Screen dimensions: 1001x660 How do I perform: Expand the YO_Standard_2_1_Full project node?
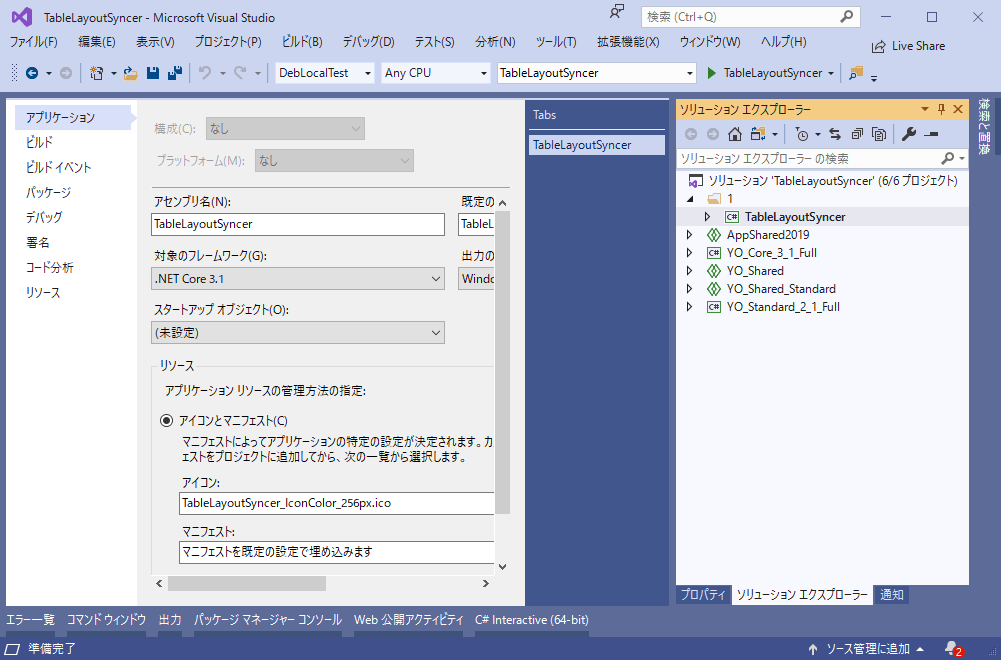(x=689, y=307)
